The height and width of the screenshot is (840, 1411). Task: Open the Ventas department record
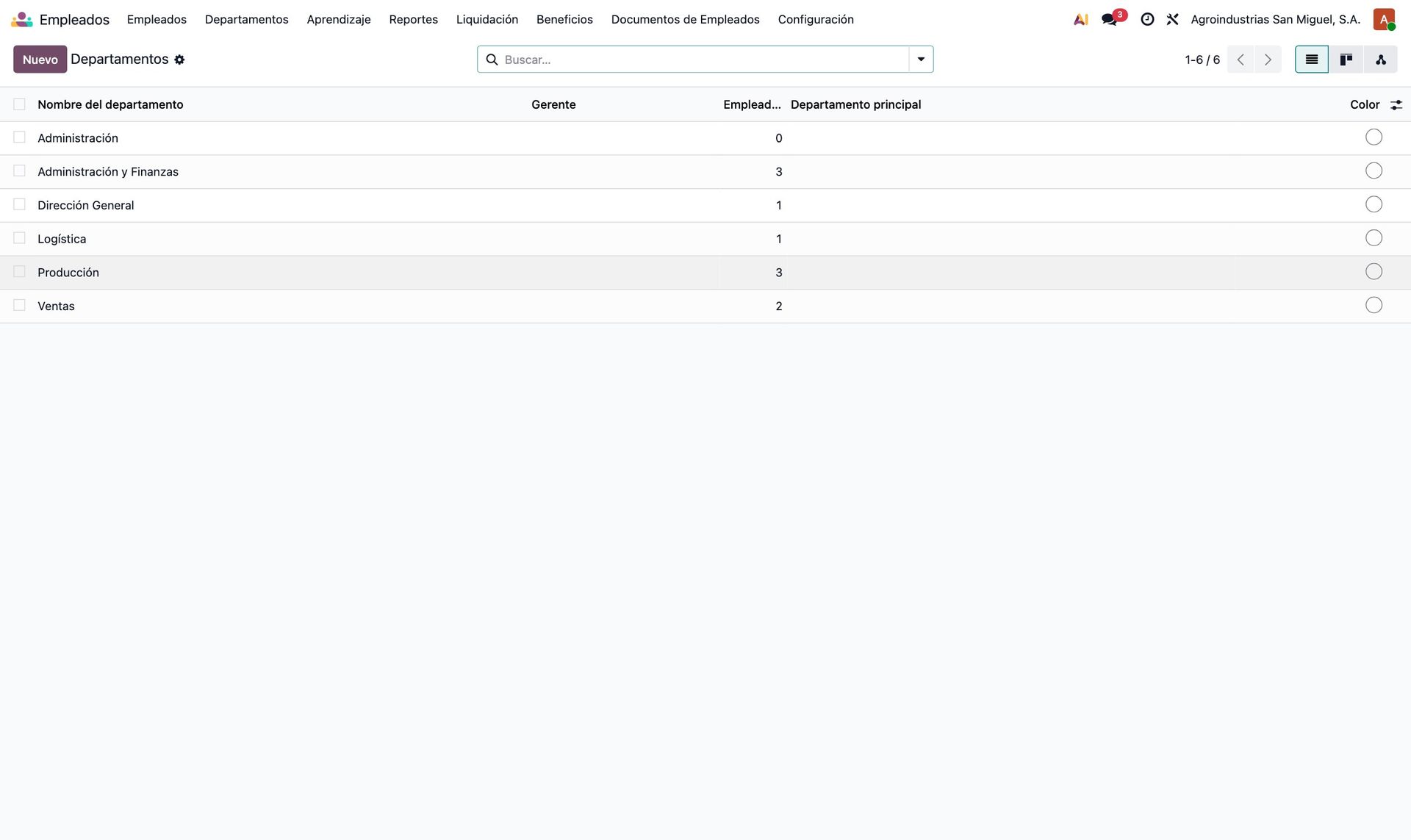56,306
